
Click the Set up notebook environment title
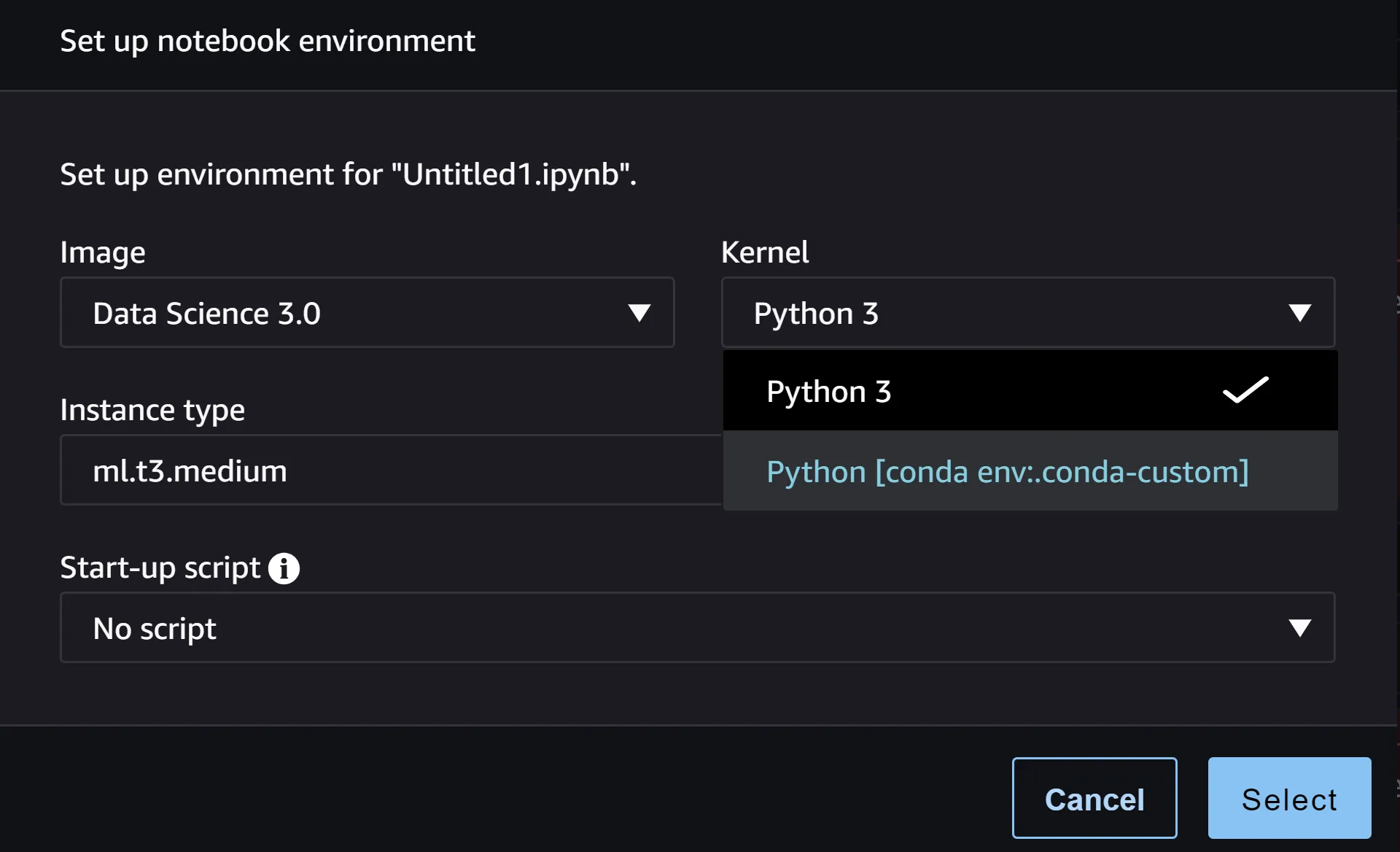[268, 42]
